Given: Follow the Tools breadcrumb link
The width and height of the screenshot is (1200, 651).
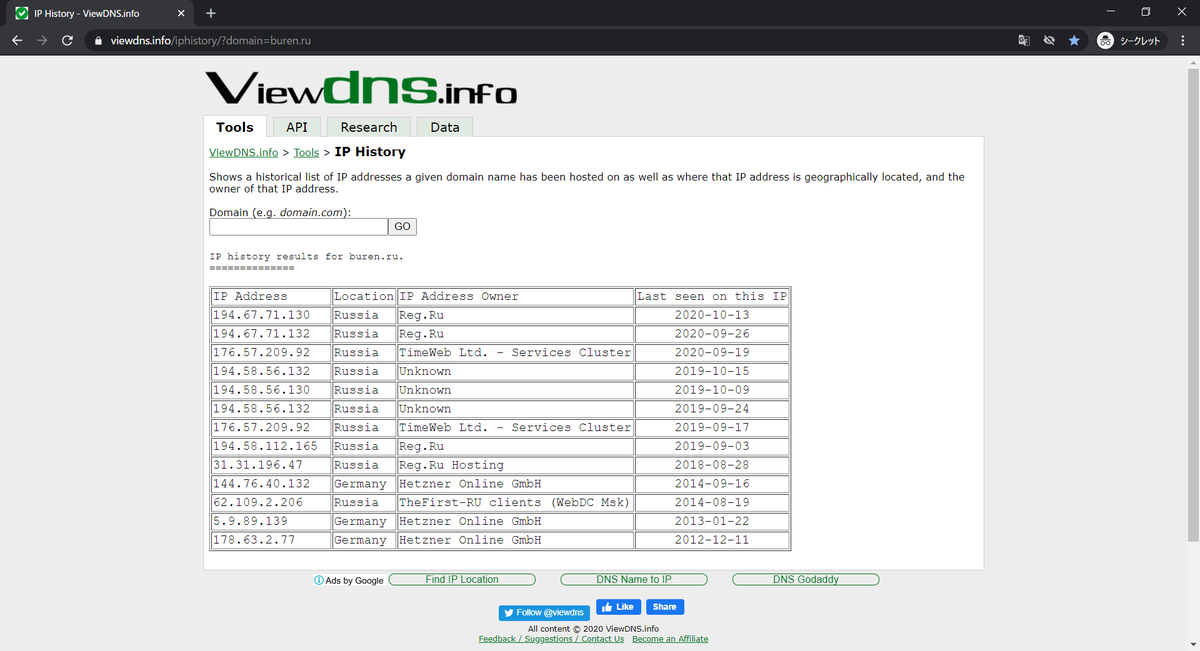Looking at the screenshot, I should tap(306, 153).
